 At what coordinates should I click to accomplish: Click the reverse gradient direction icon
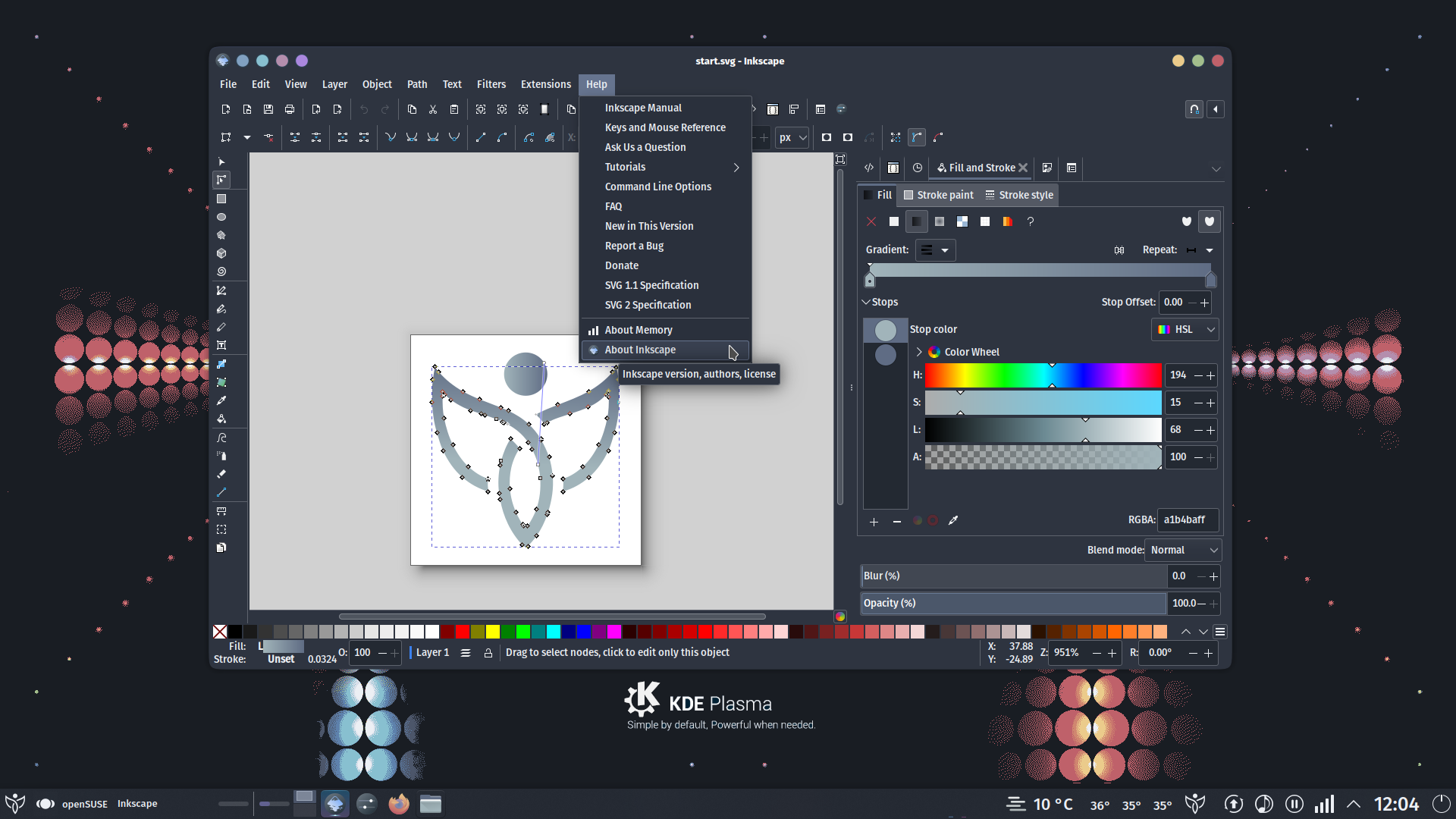[x=1119, y=250]
